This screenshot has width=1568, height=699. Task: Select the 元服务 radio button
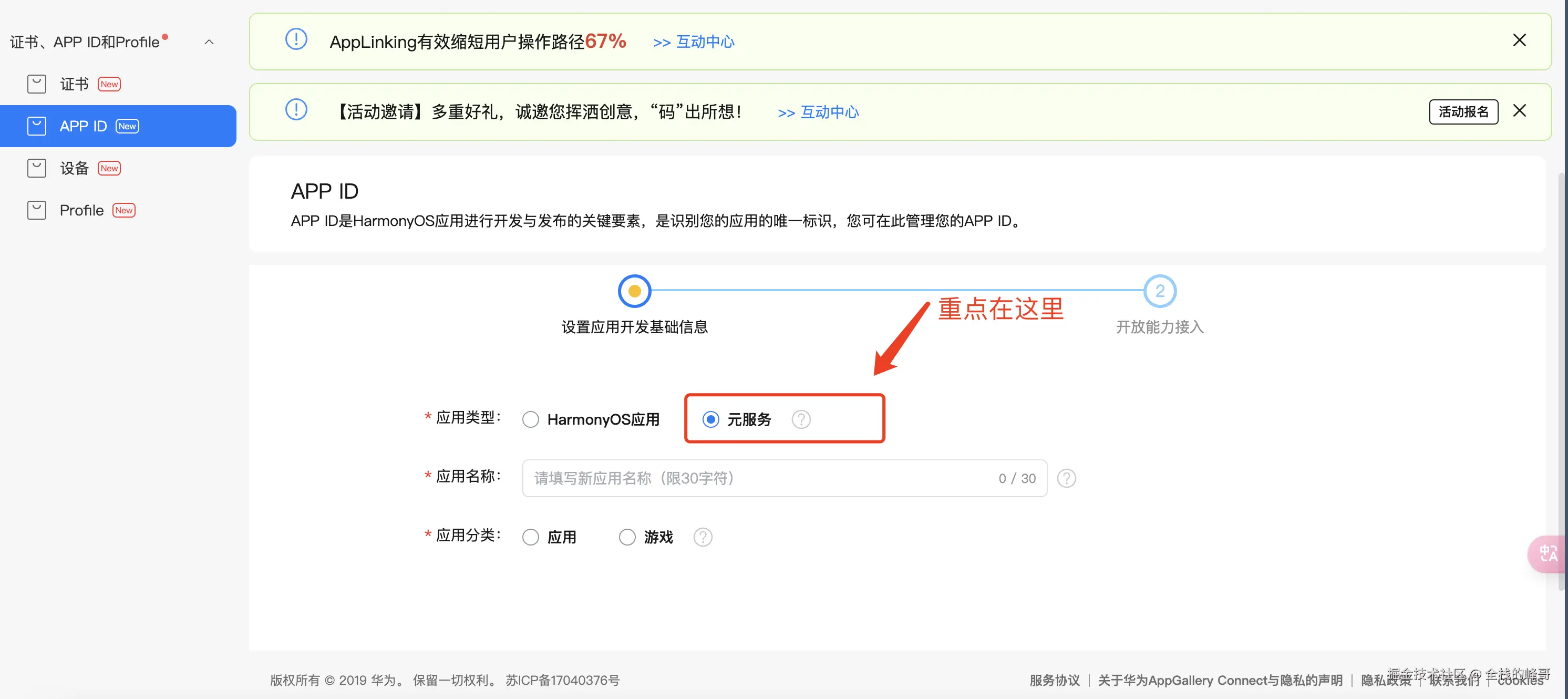coord(710,419)
